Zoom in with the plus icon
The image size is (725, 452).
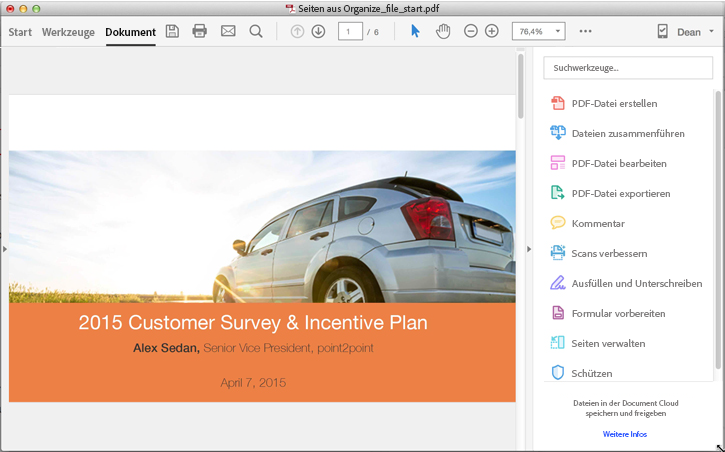[x=492, y=31]
